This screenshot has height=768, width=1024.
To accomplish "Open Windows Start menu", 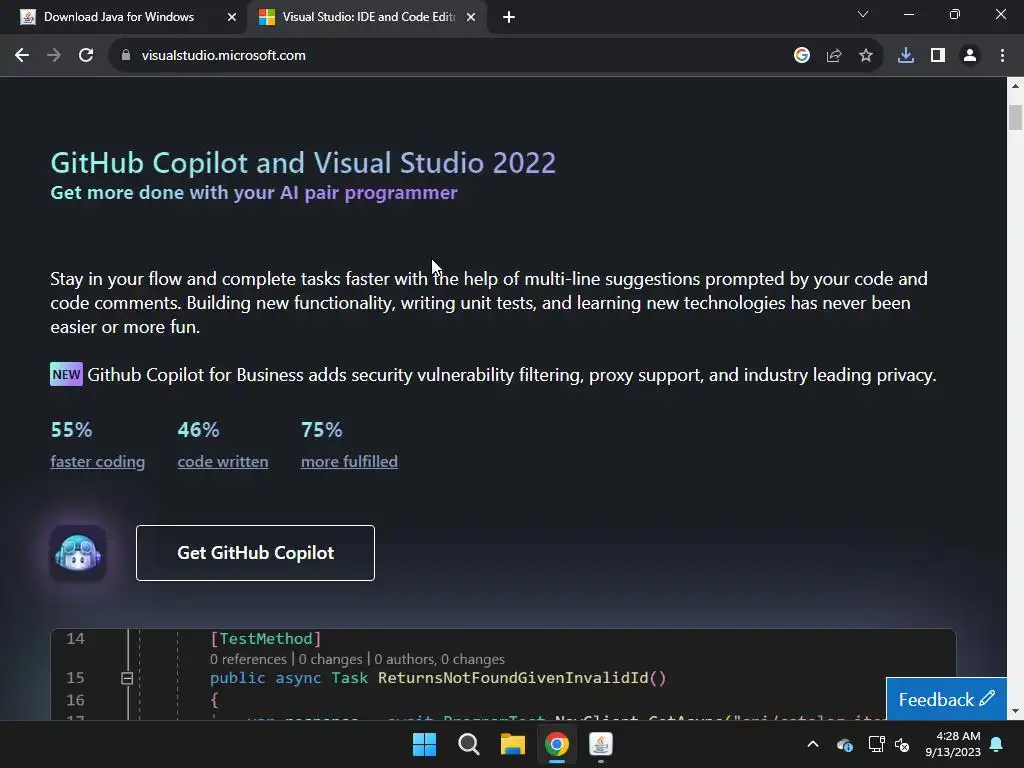I will pos(424,744).
